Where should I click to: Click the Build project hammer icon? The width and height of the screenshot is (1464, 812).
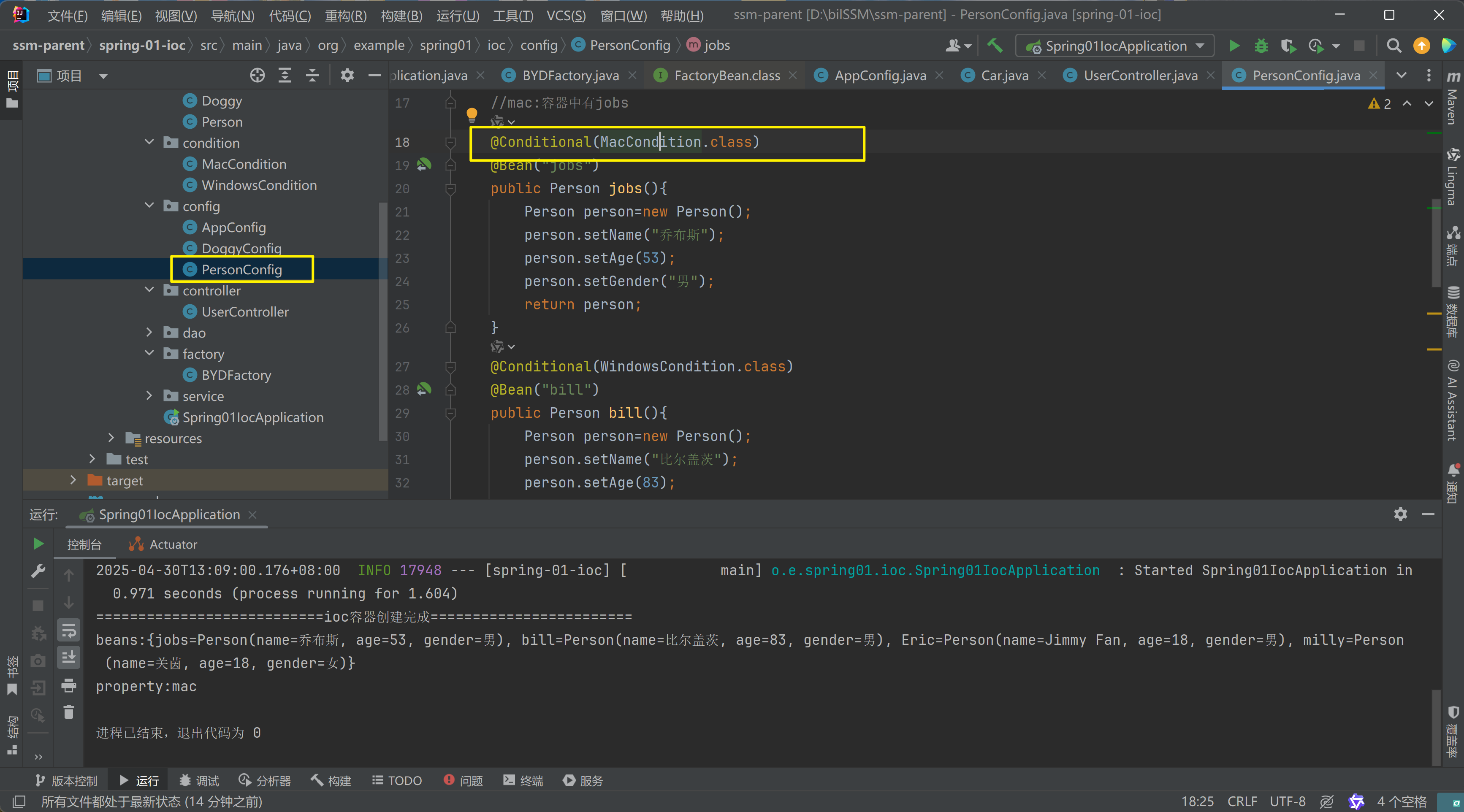[995, 46]
